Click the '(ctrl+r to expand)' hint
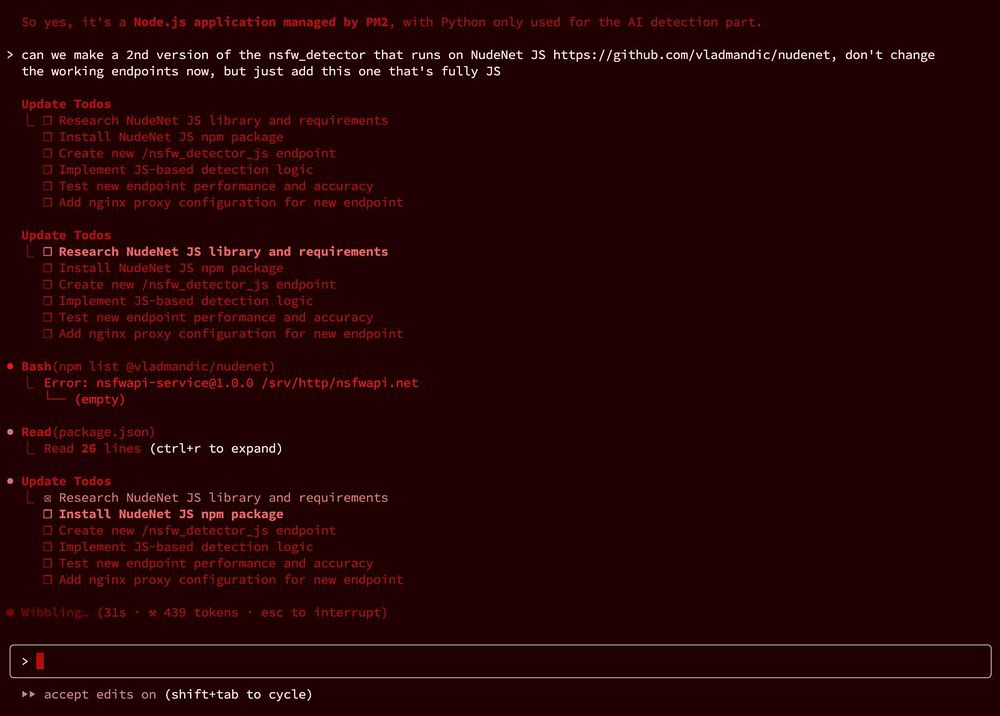Viewport: 1000px width, 716px height. point(216,448)
